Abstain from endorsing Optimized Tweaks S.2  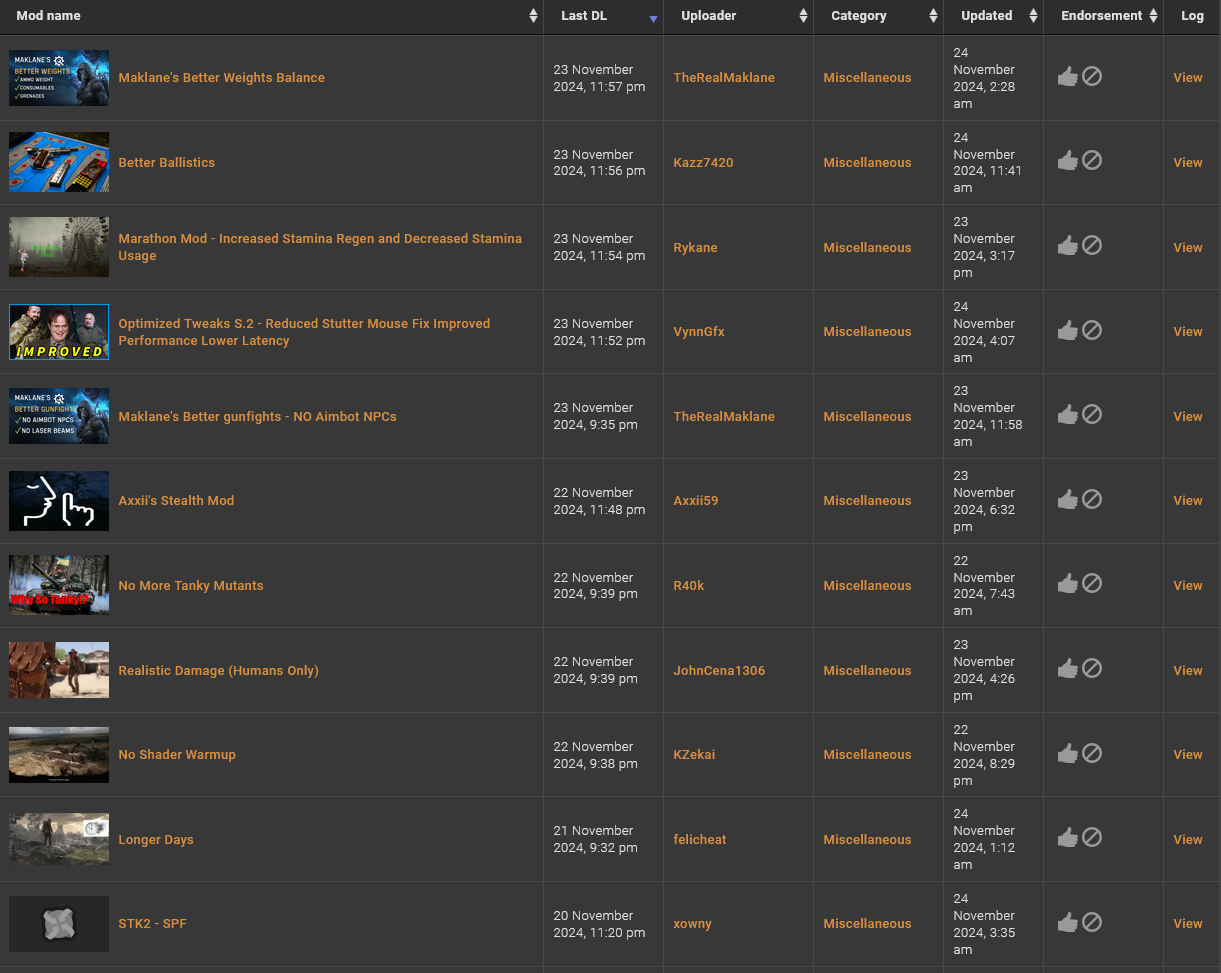(1092, 330)
